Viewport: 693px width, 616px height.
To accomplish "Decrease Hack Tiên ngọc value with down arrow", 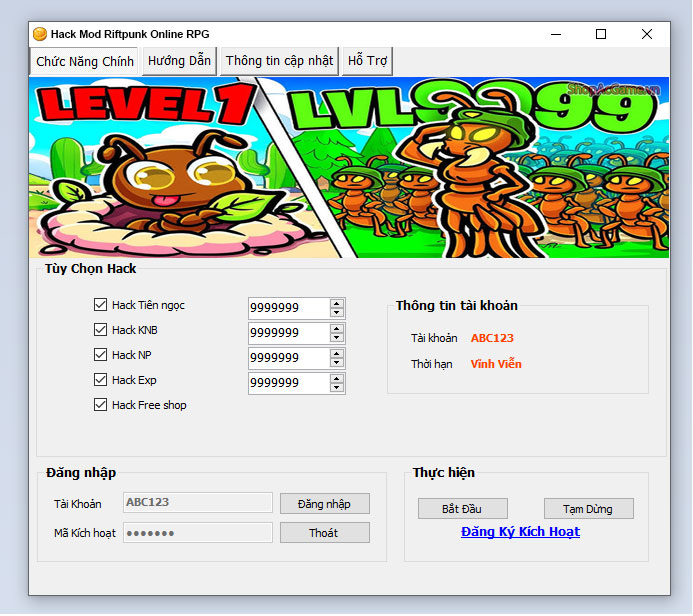I will [x=337, y=312].
